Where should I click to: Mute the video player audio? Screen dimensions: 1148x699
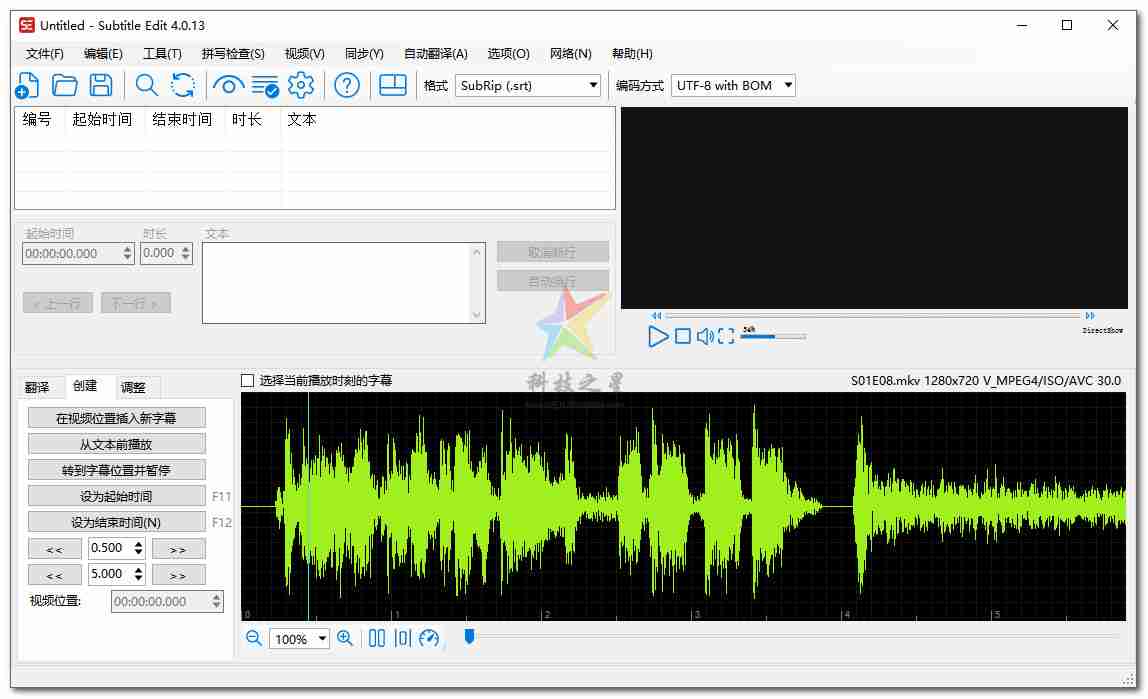(x=707, y=337)
